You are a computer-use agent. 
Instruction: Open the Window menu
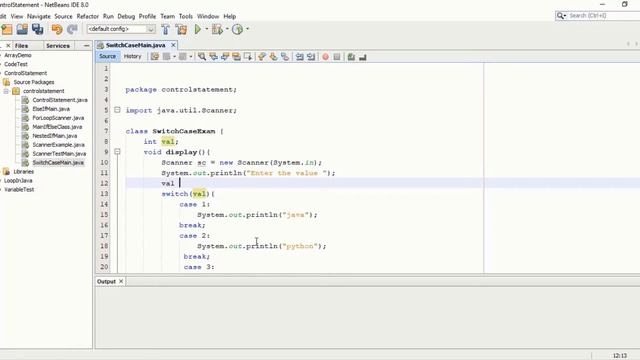pos(208,16)
